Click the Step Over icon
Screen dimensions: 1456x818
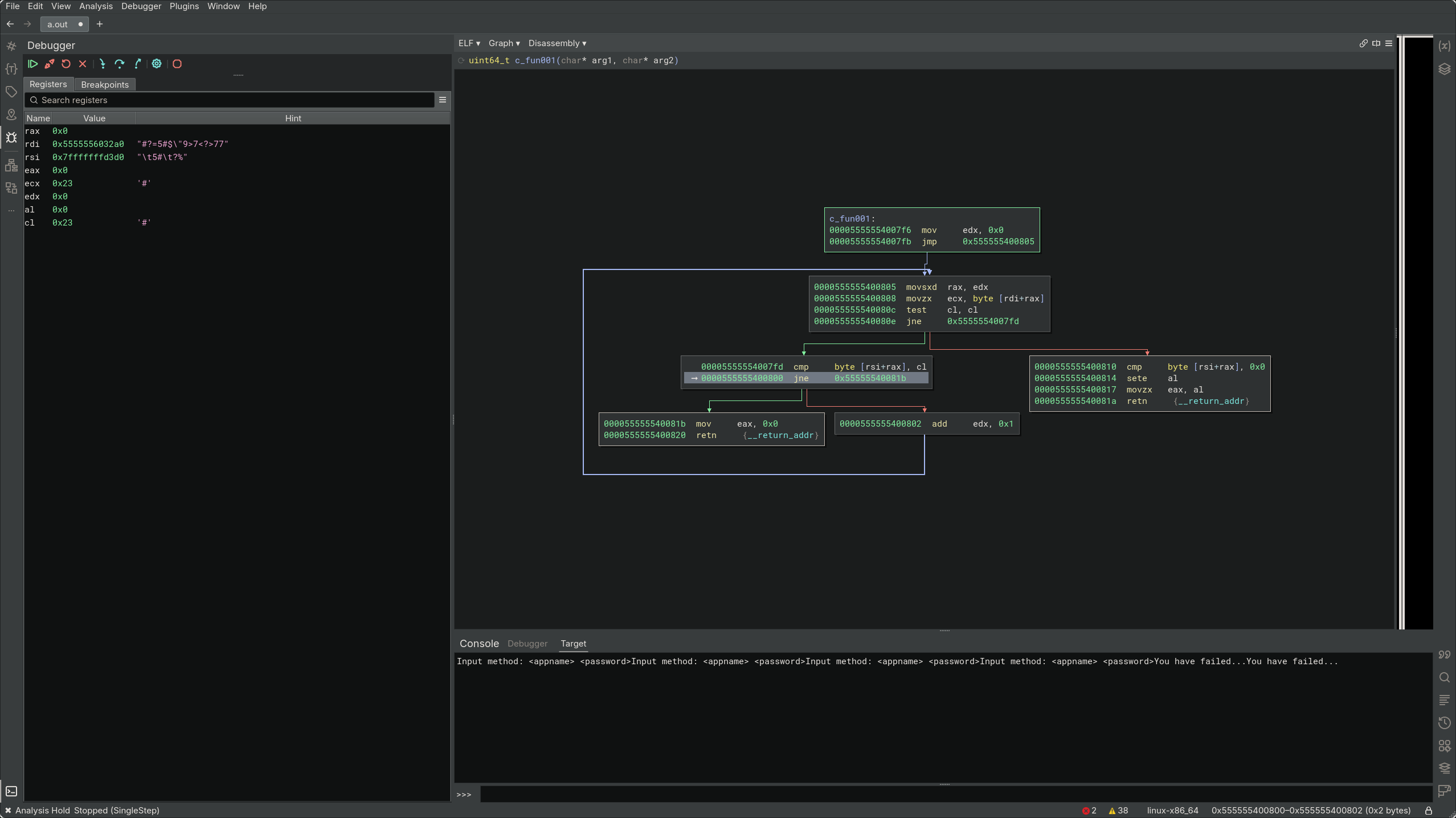click(x=119, y=64)
